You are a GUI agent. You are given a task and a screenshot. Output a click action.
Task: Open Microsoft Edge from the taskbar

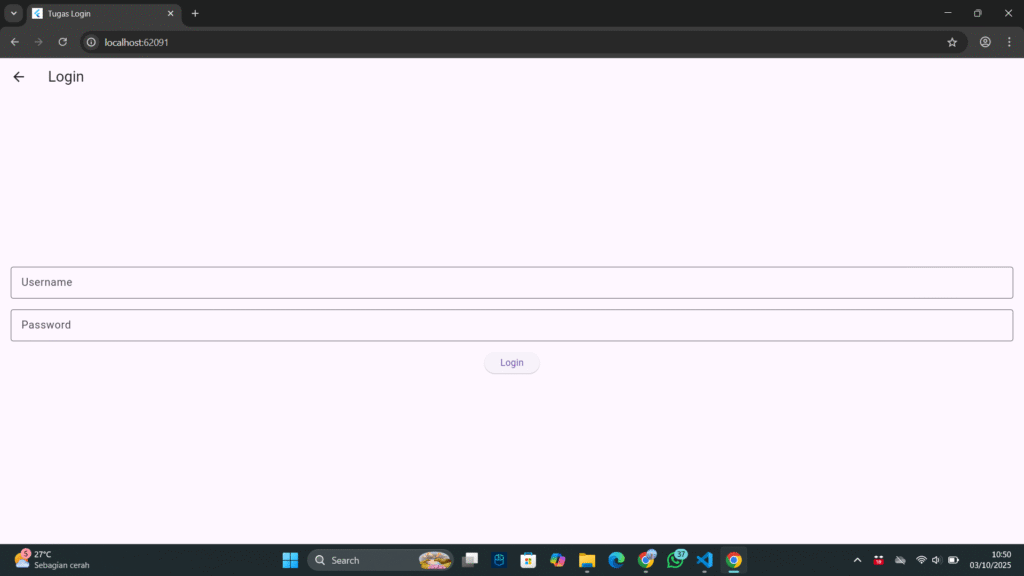616,560
